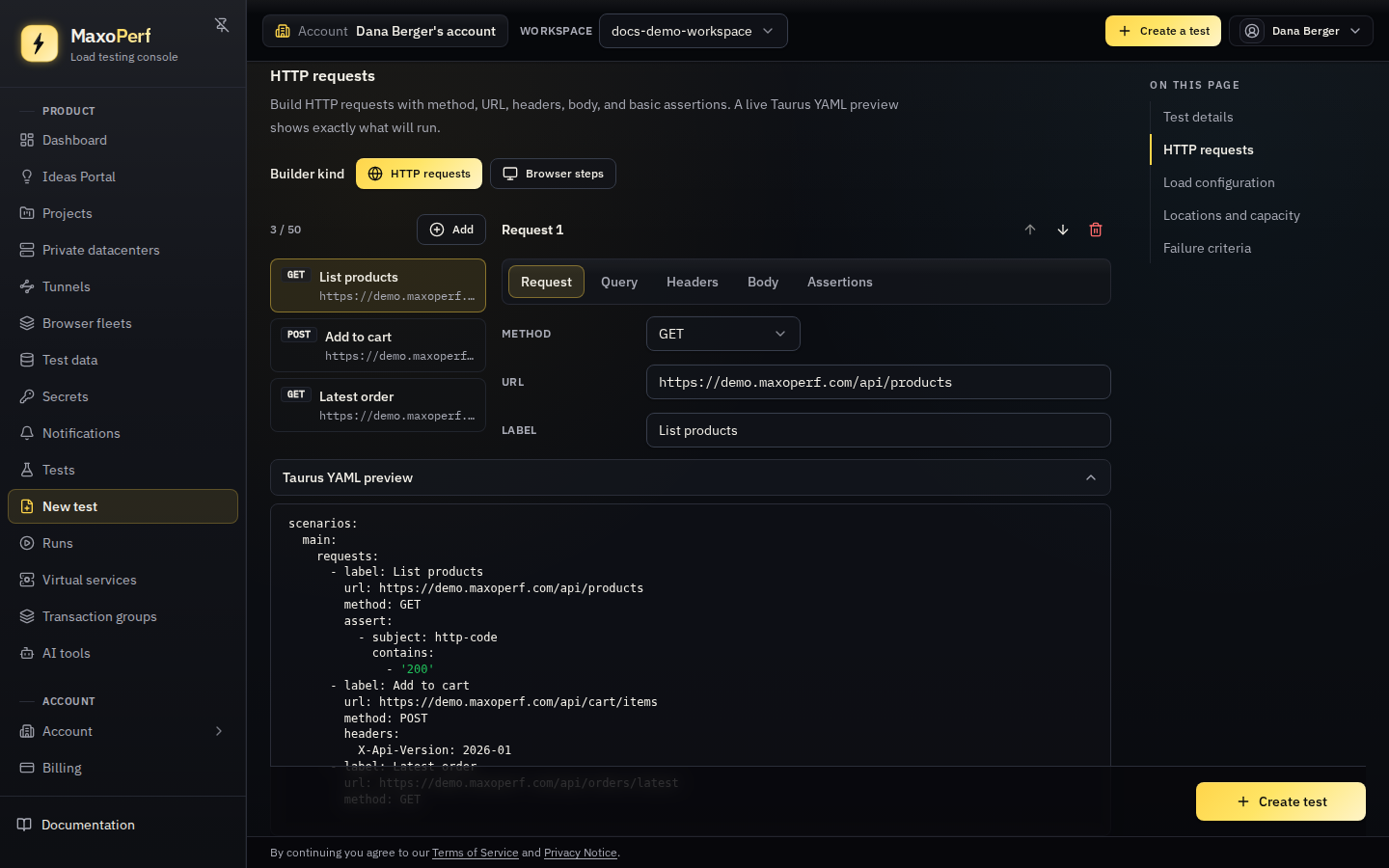Open Runs from sidebar
This screenshot has width=1389, height=868.
tap(123, 543)
